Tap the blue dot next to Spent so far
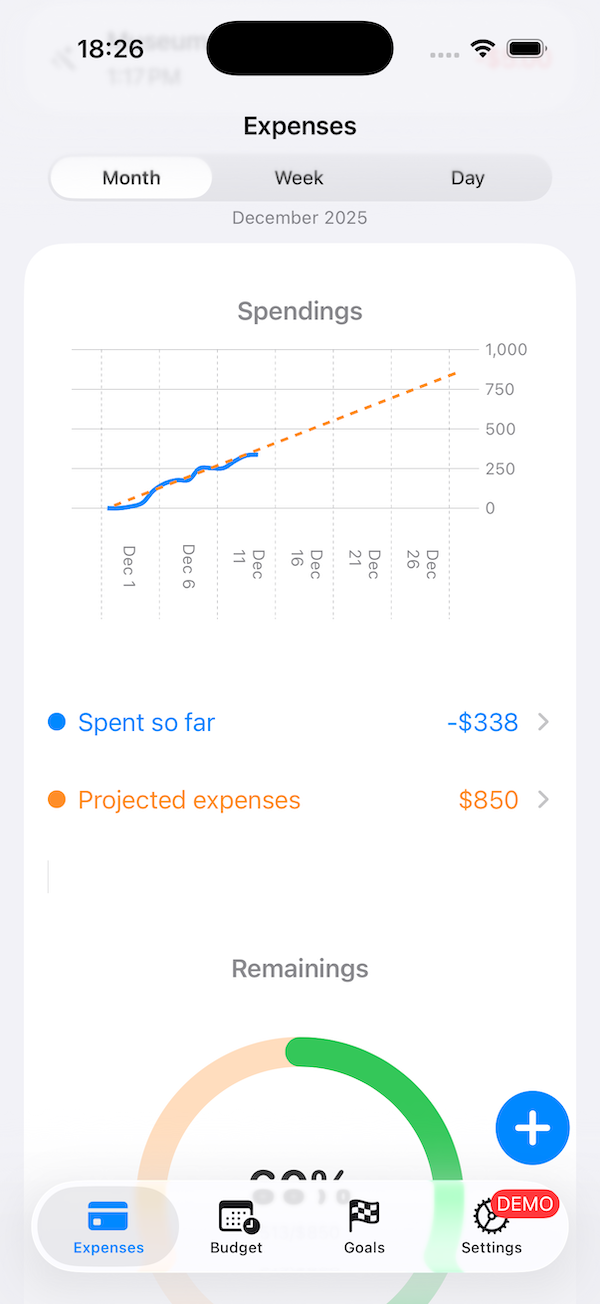 pyautogui.click(x=57, y=722)
